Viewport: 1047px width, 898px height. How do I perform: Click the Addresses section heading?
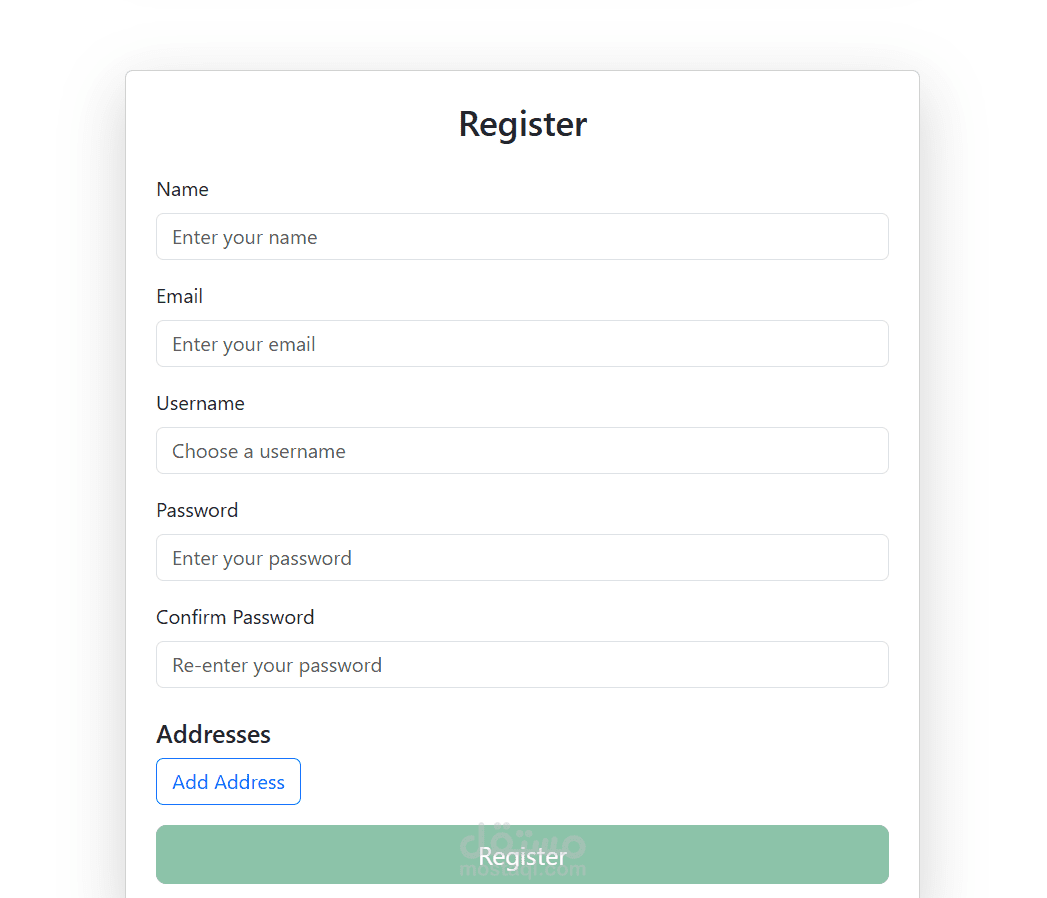(213, 735)
